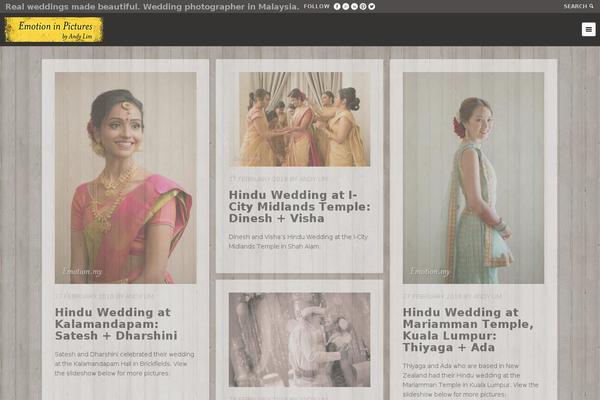This screenshot has width=600, height=400.
Task: Click the date line above Thiyaga + Ada title
Action: (x=452, y=296)
